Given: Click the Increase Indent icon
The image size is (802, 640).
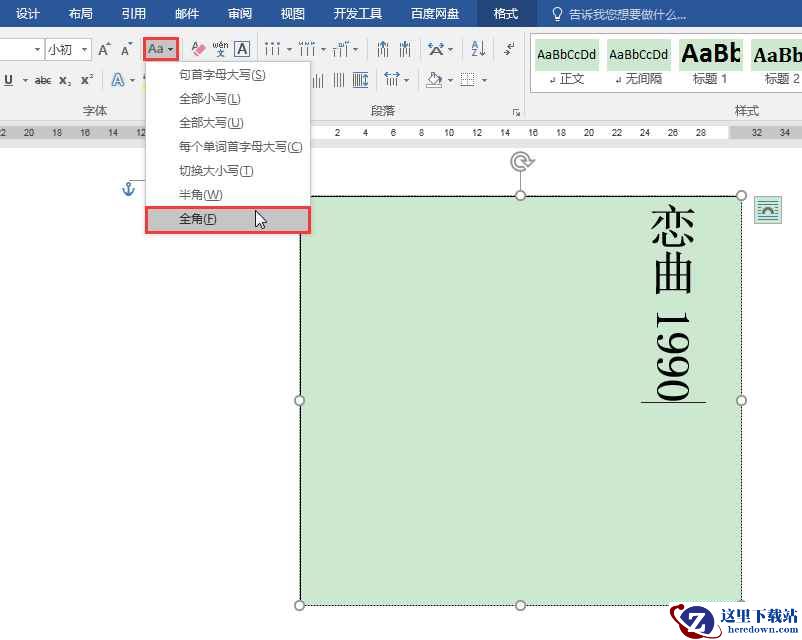Looking at the screenshot, I should coord(405,50).
